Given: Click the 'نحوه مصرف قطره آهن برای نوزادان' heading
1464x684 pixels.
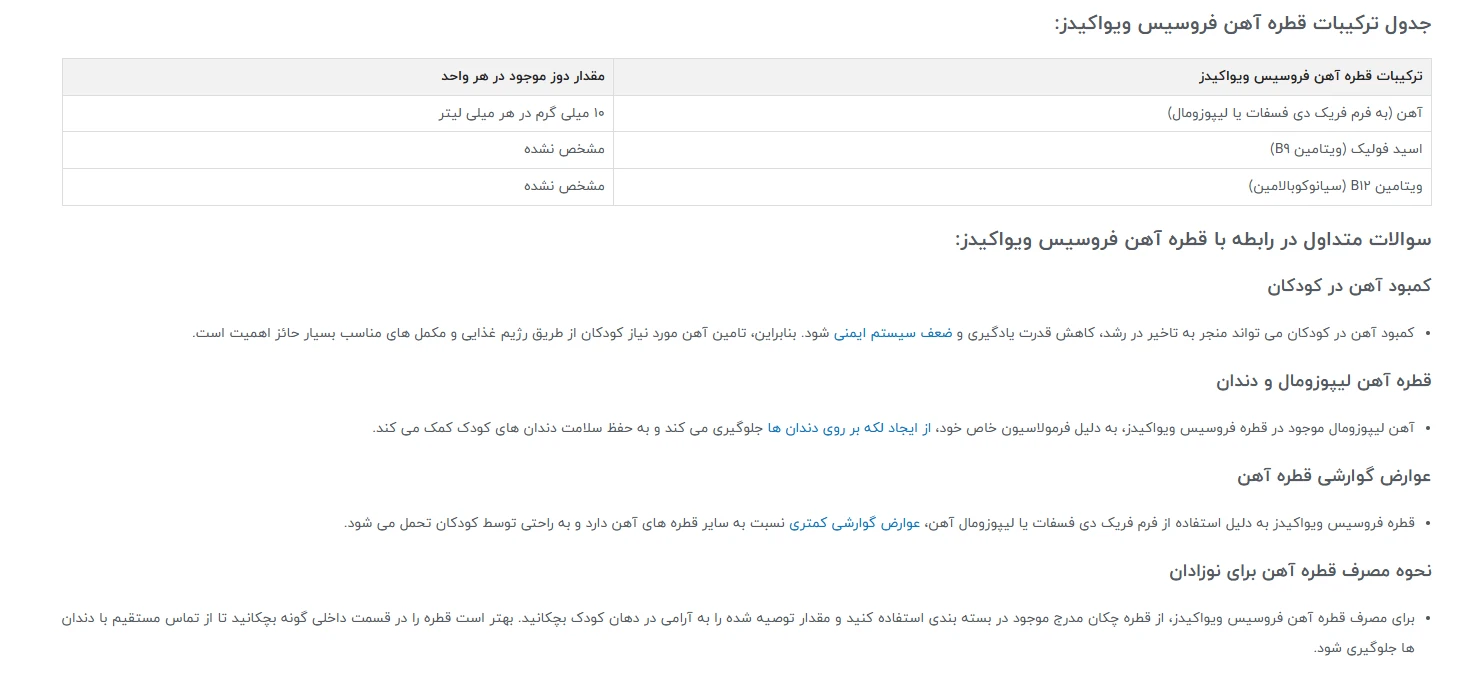Looking at the screenshot, I should (1300, 571).
